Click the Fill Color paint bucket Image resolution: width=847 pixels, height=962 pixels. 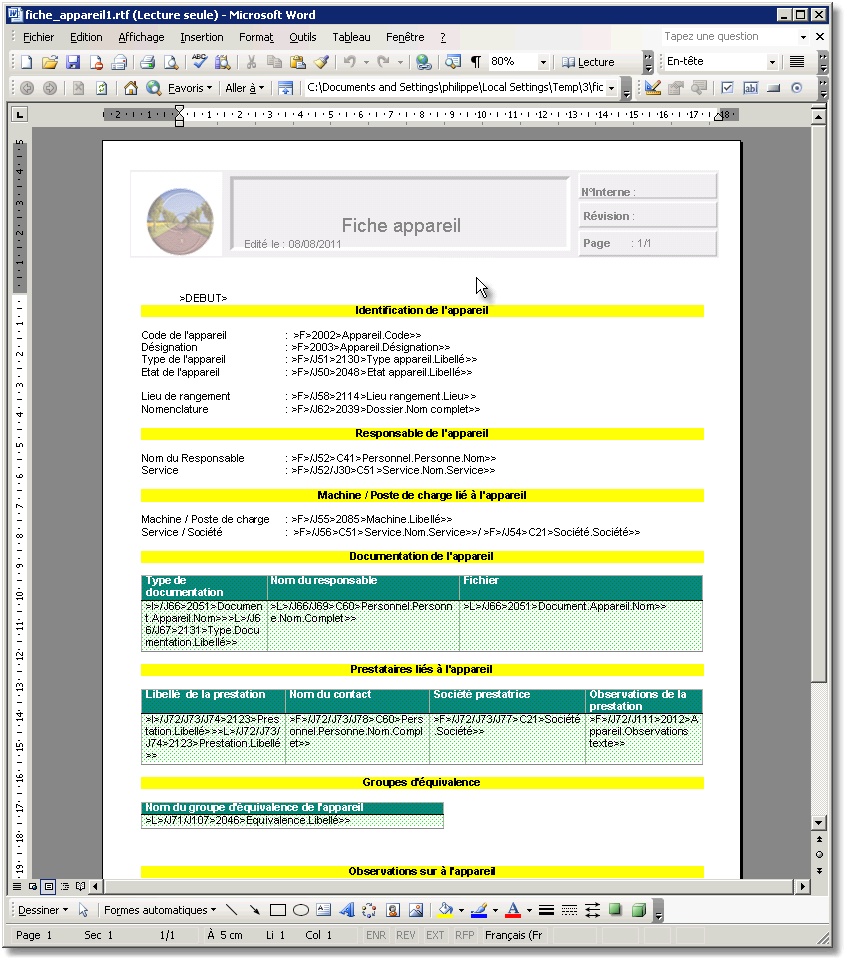(446, 910)
